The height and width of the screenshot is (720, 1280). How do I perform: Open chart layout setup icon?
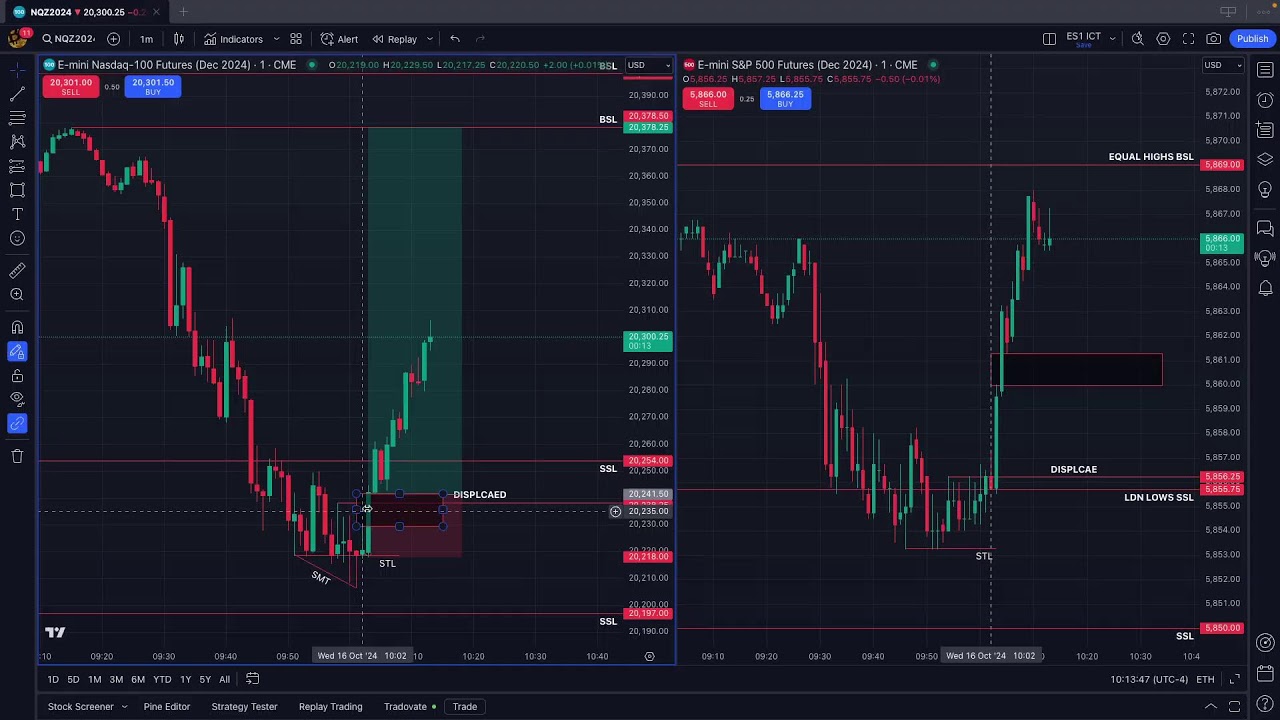coord(1049,39)
